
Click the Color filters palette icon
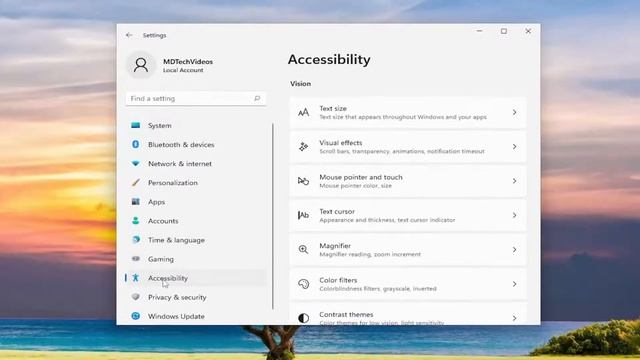point(303,284)
